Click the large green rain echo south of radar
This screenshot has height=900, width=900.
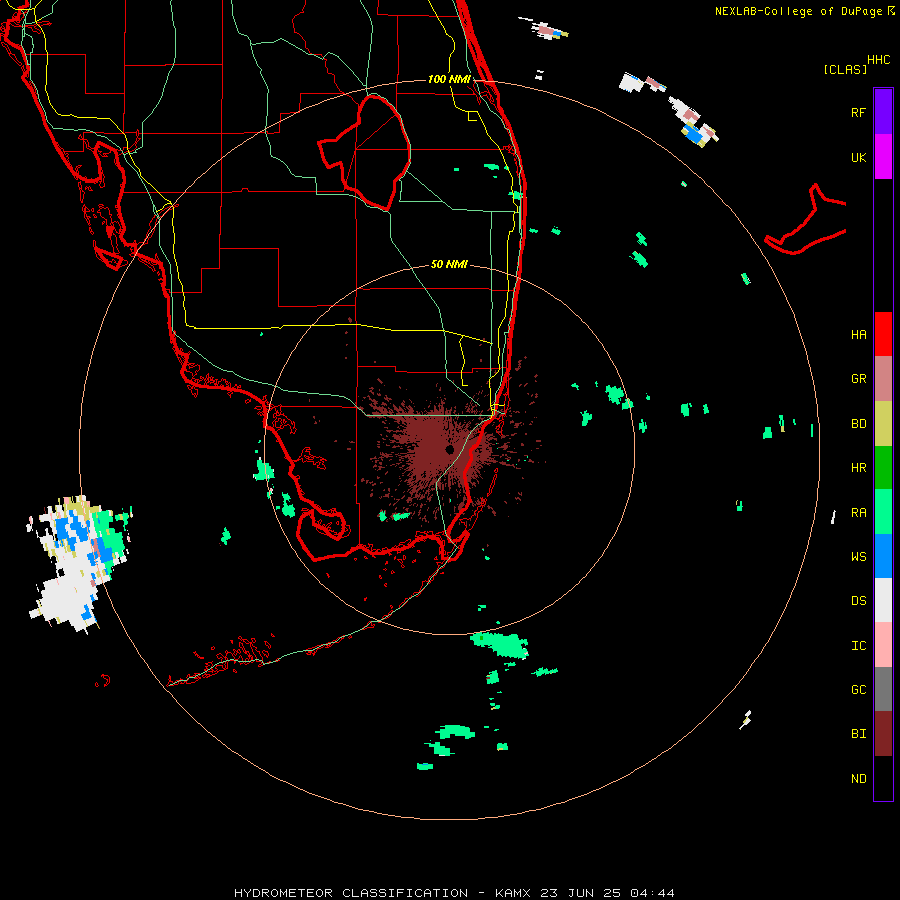point(500,644)
